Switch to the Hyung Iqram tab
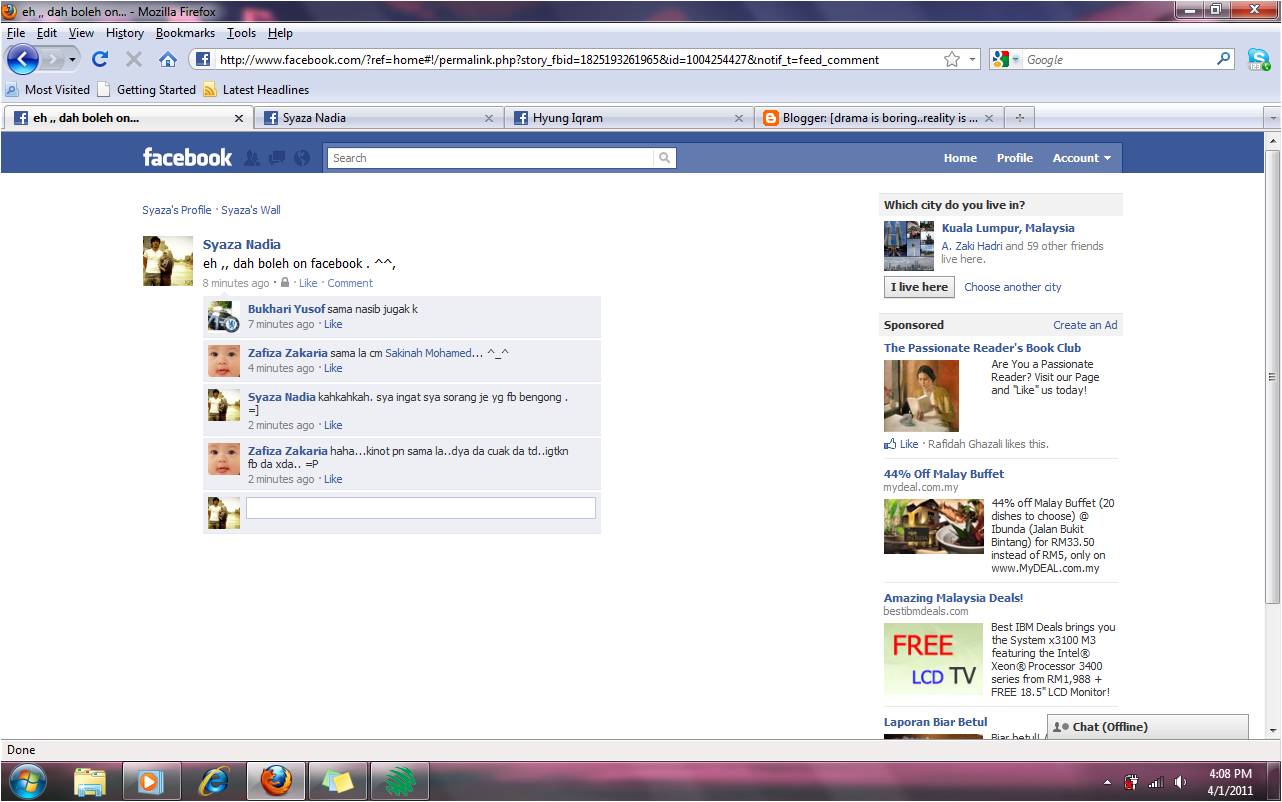Viewport: 1282px width, 802px height. [628, 118]
